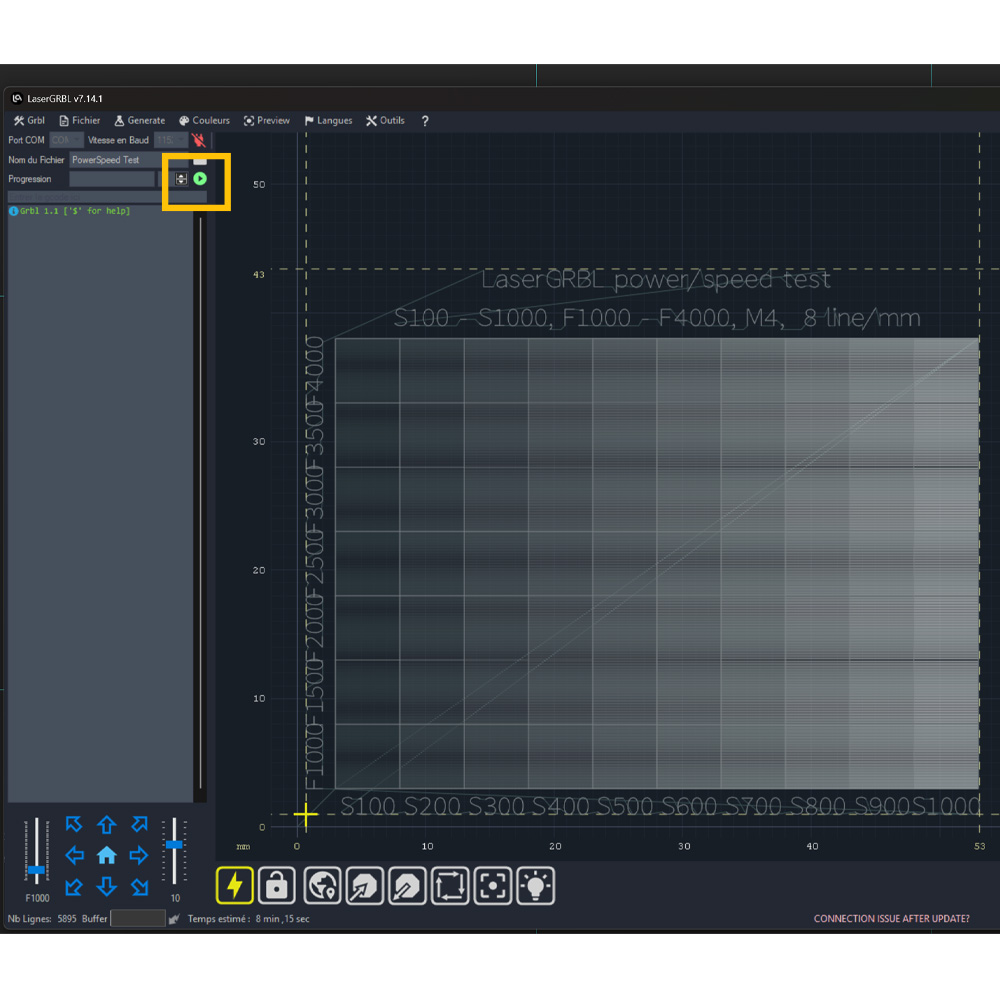Viewport: 1000px width, 1000px height.
Task: Click the small icon next to Buffer
Action: pyautogui.click(x=173, y=919)
